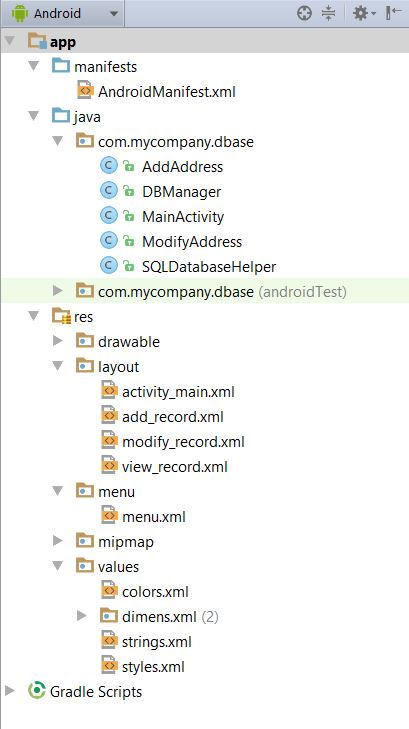The image size is (409, 729).
Task: Expand the drawable folder
Action: point(58,341)
